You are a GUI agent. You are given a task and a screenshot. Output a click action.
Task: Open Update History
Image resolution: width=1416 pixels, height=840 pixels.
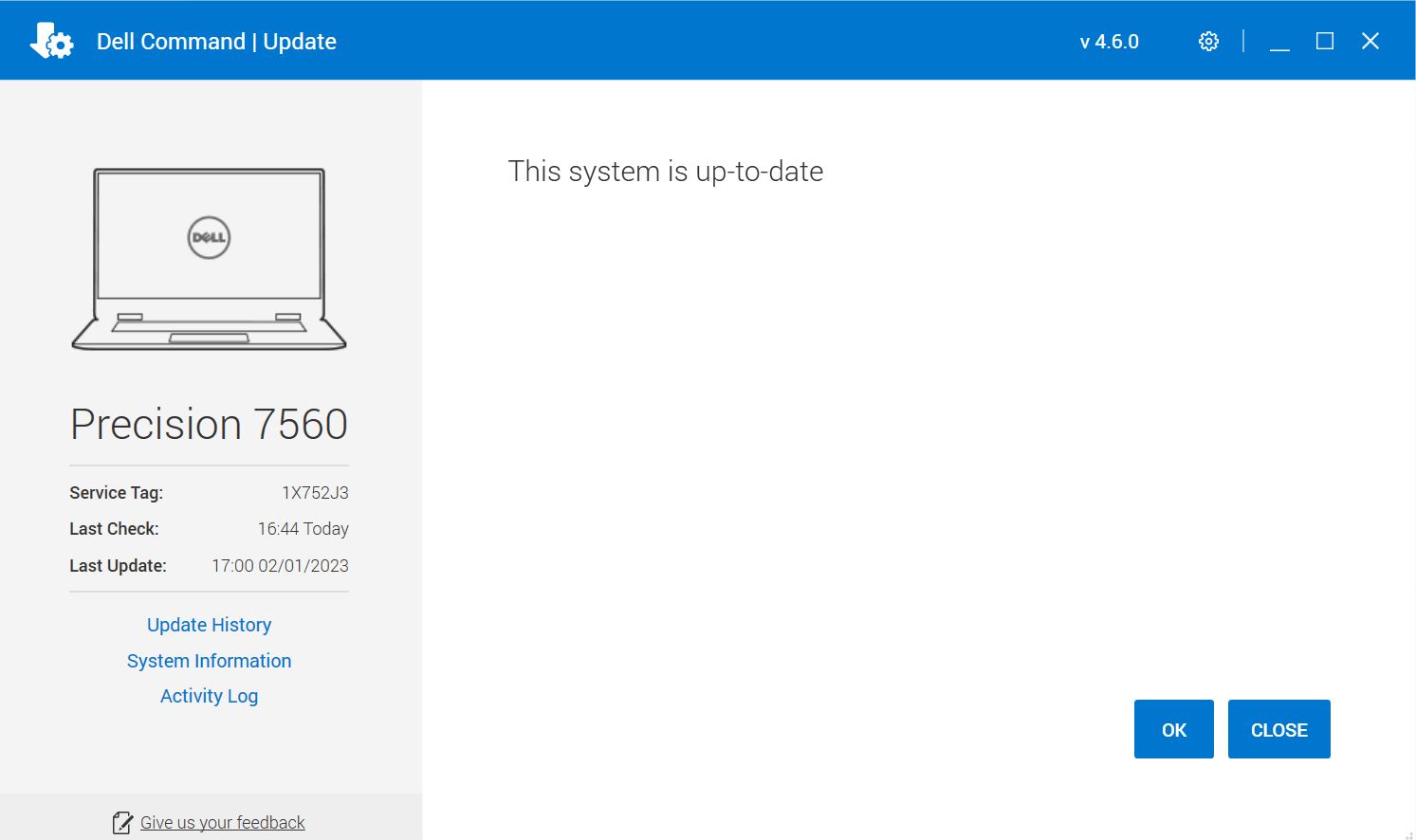[209, 625]
